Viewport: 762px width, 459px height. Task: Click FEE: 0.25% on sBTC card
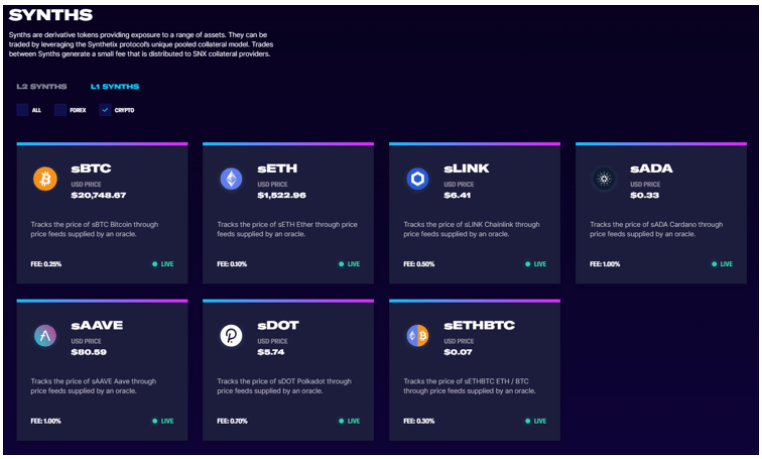(46, 264)
